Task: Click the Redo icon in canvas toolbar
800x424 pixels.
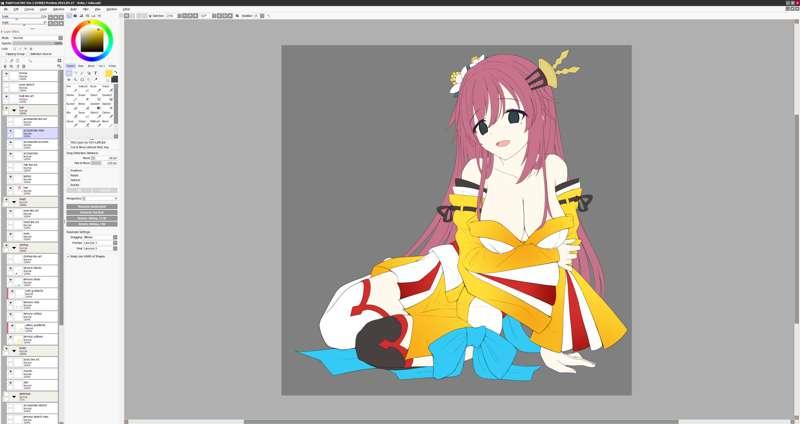Action: coord(133,16)
